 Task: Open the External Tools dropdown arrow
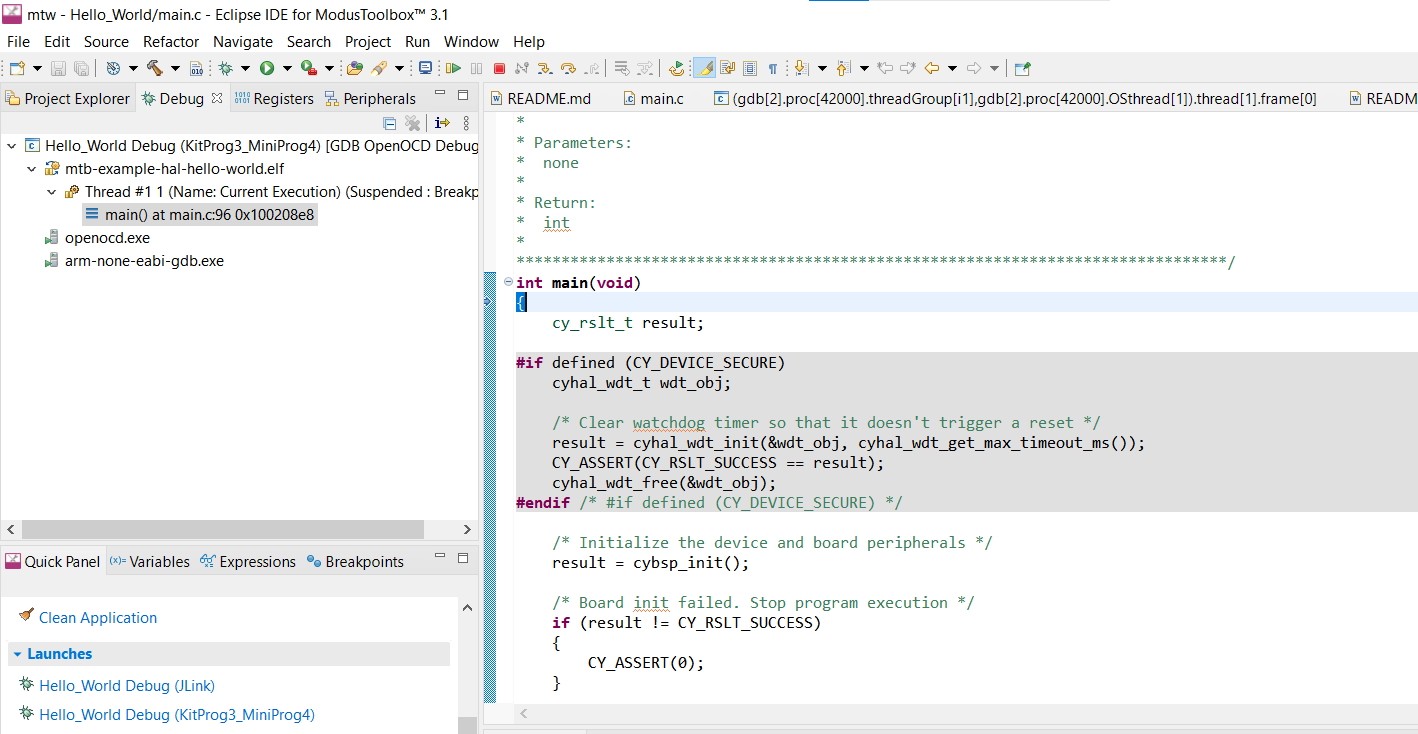329,68
